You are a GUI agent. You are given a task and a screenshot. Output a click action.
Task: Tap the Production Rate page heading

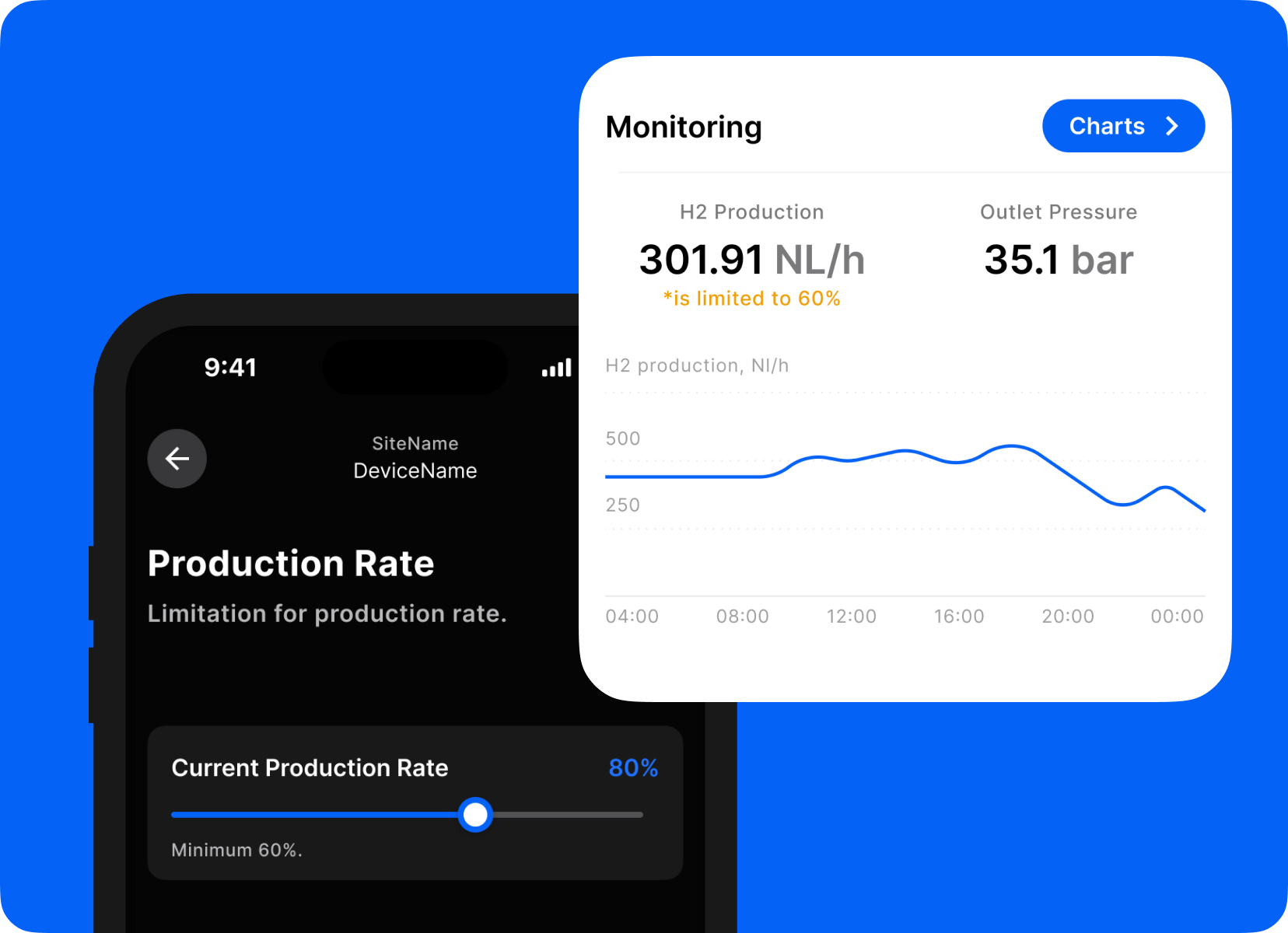click(291, 564)
